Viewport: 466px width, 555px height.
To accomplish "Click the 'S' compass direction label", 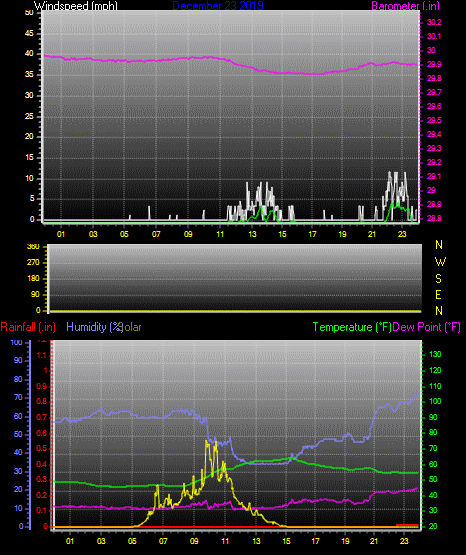I will (438, 279).
